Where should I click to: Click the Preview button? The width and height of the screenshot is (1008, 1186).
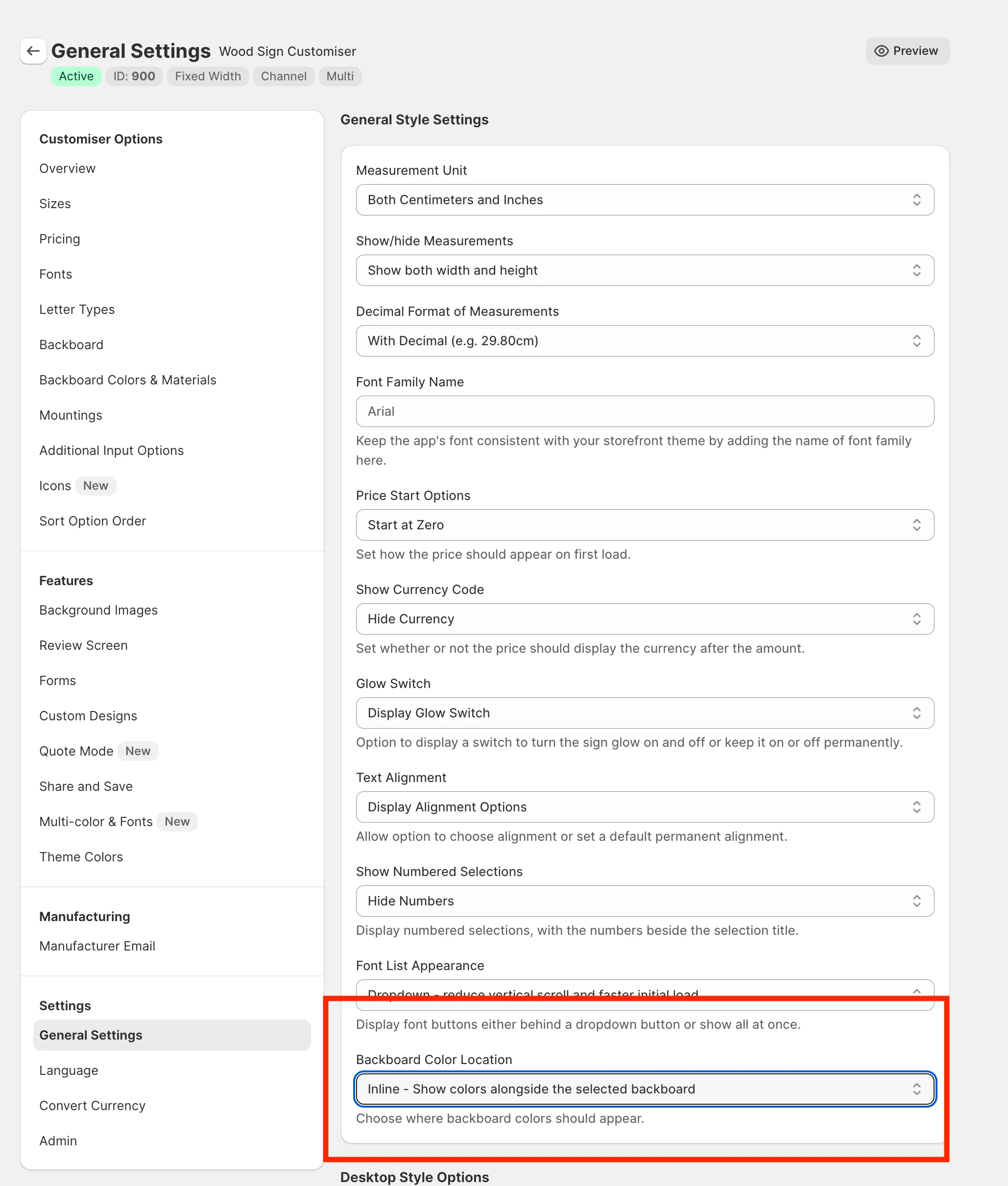[x=908, y=51]
